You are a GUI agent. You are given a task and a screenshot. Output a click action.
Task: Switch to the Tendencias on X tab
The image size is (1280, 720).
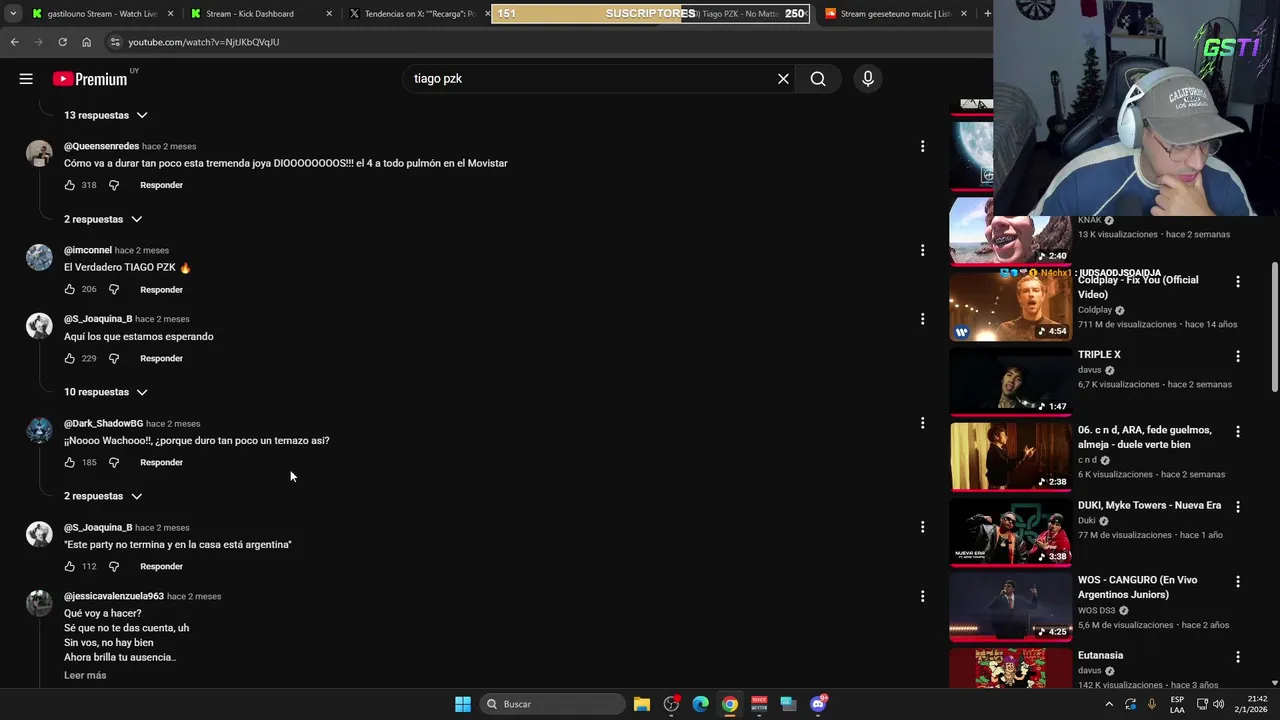click(x=416, y=14)
